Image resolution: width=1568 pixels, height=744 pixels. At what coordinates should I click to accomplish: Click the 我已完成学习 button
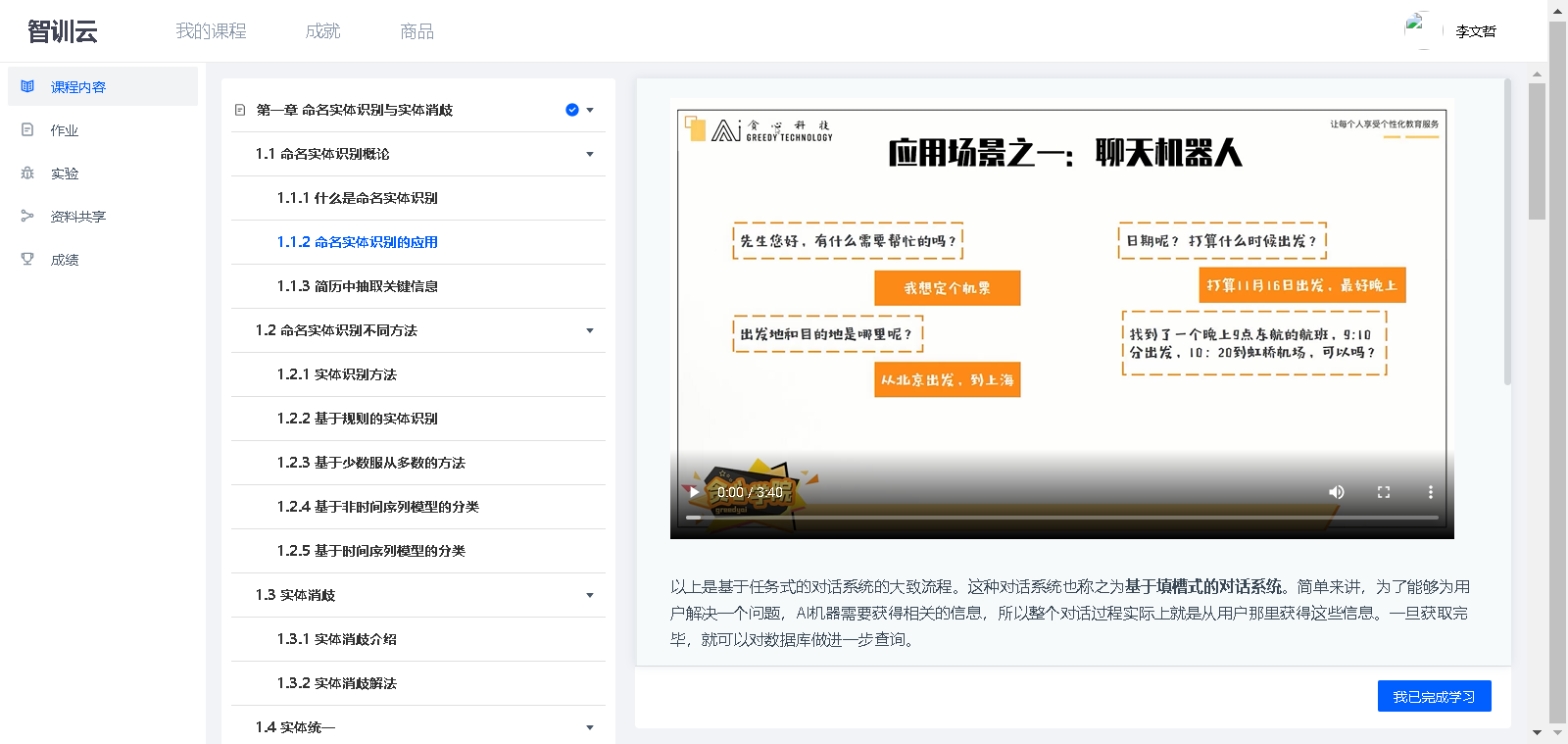point(1435,696)
